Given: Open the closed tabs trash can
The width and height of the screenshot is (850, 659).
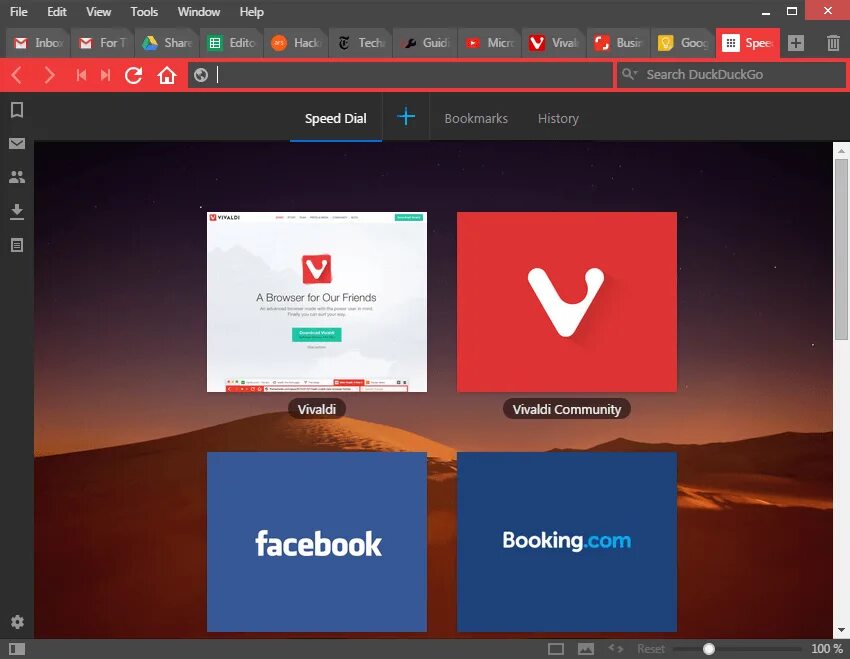Looking at the screenshot, I should [833, 43].
